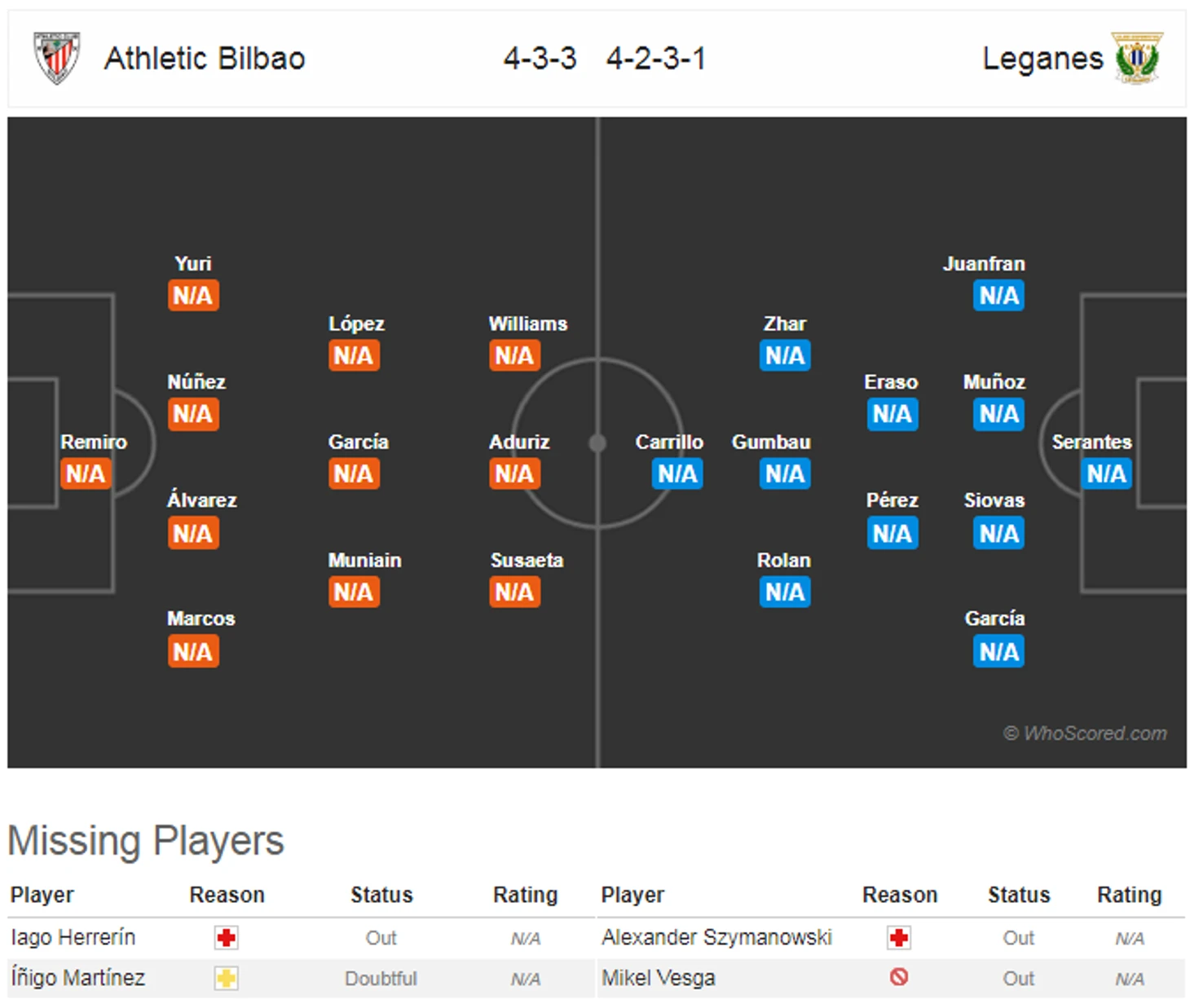Open Iago Herrerín's player link
Viewport: 1190px width, 1008px height.
pos(73,937)
